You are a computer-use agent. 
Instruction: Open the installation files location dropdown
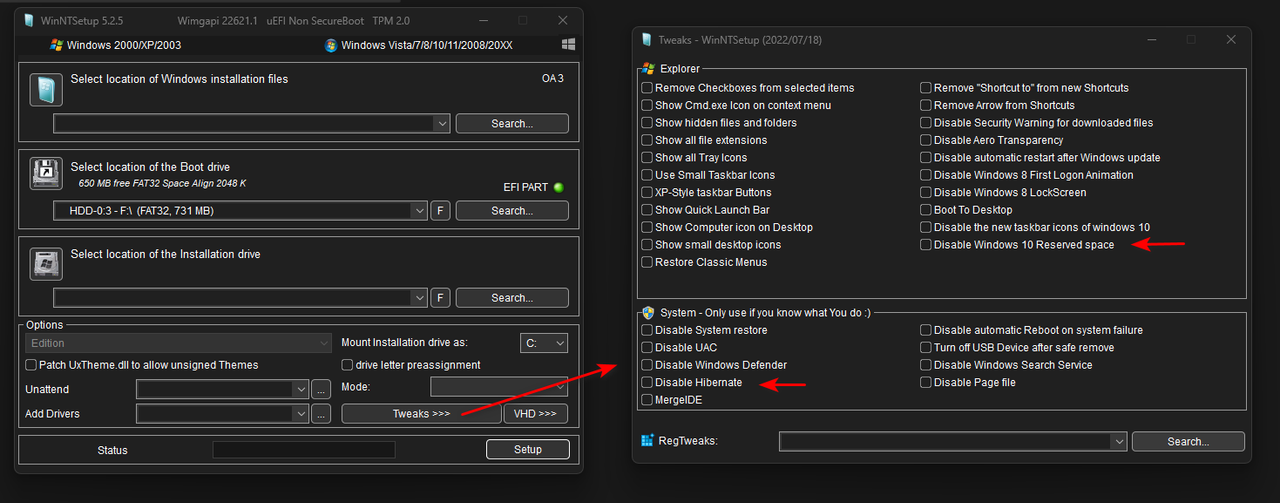pyautogui.click(x=442, y=123)
